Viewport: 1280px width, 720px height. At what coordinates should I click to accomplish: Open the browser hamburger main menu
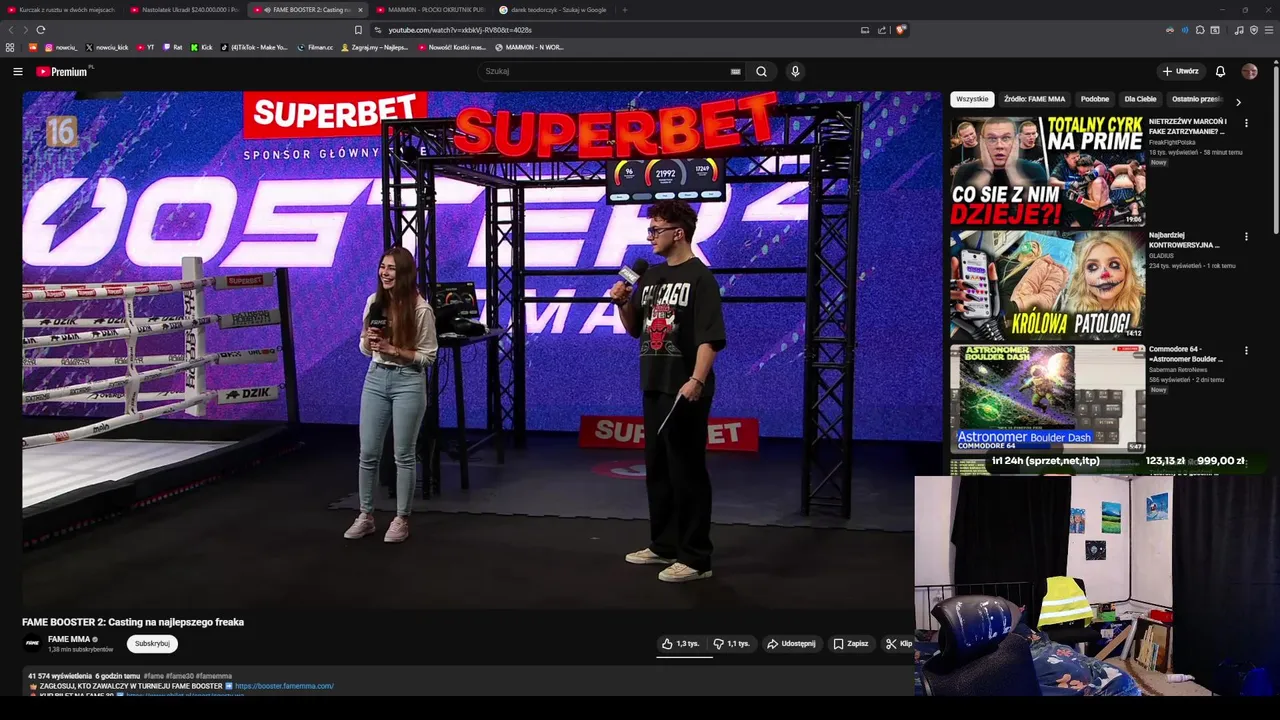[x=1269, y=30]
